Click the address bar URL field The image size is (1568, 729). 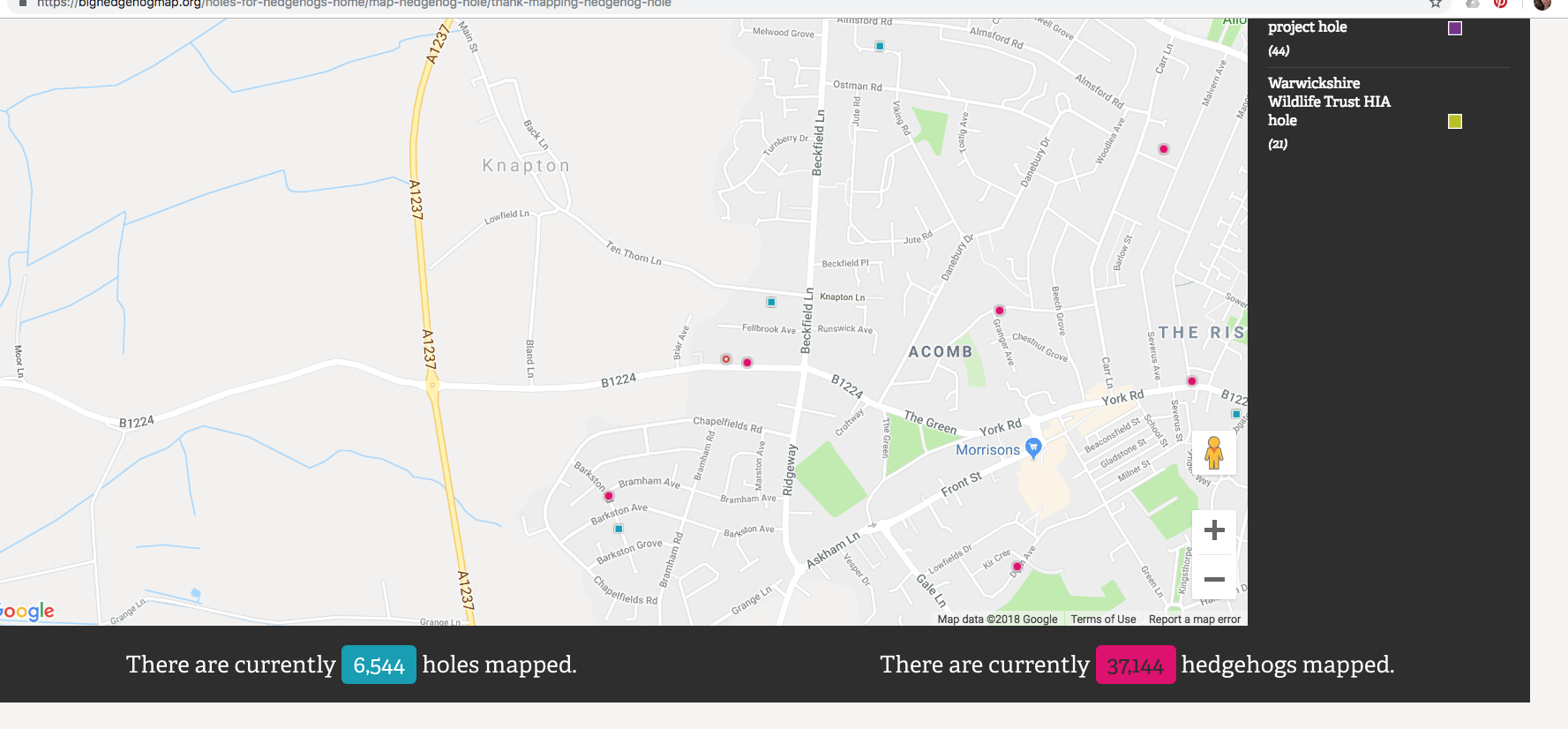pos(353,4)
